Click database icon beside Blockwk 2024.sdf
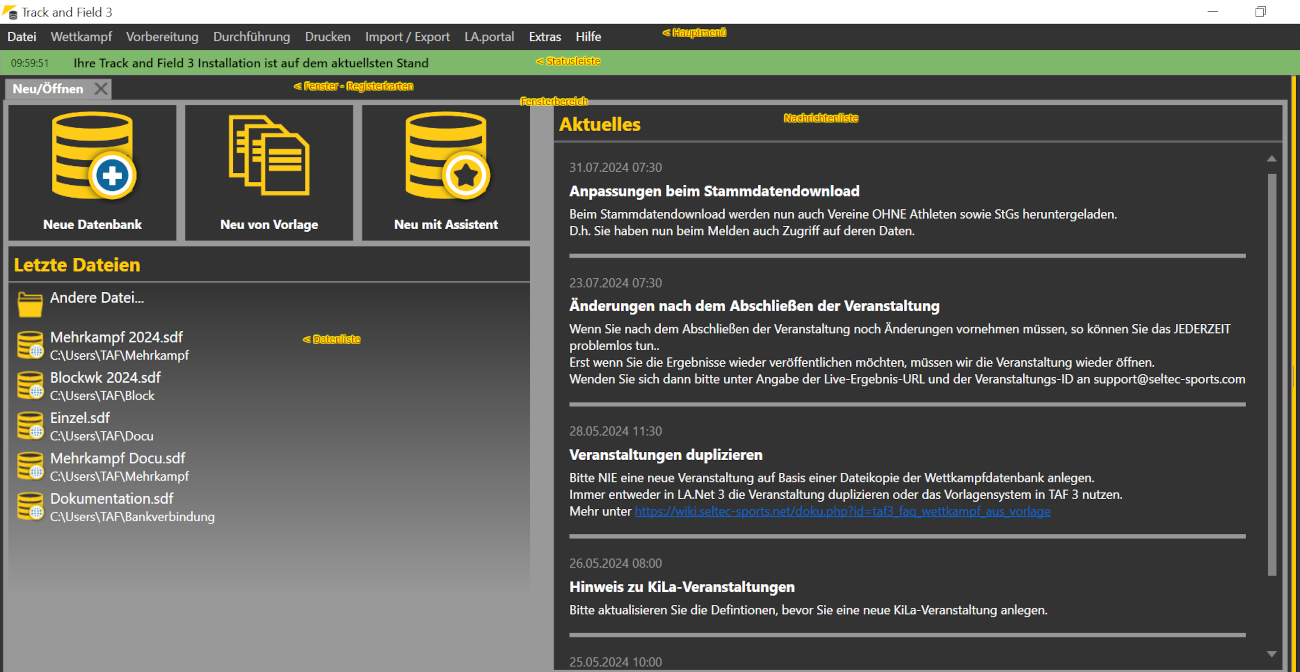This screenshot has height=672, width=1300. pyautogui.click(x=30, y=385)
